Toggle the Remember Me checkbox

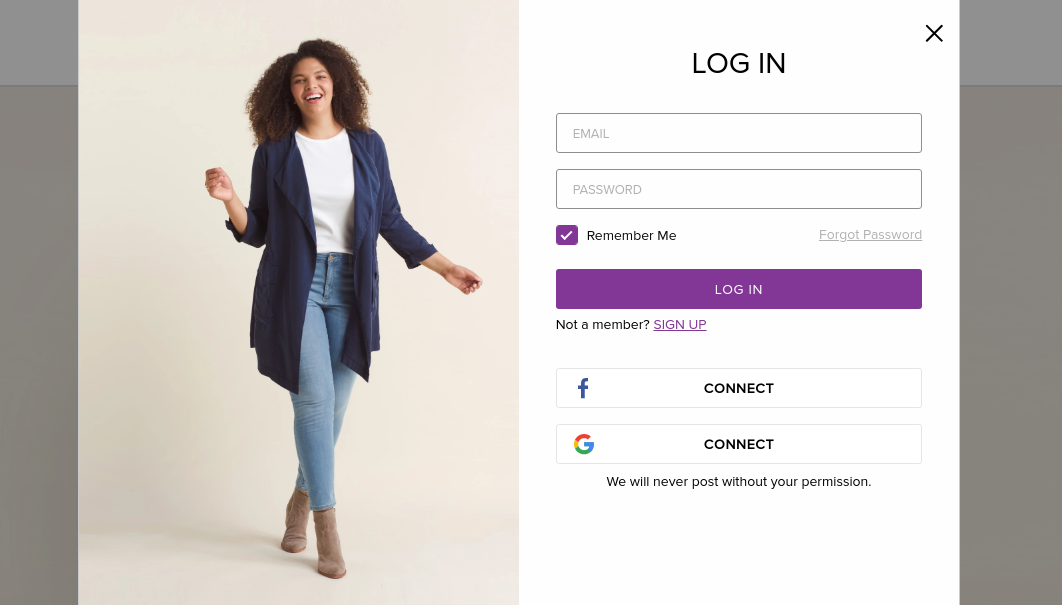[x=567, y=235]
